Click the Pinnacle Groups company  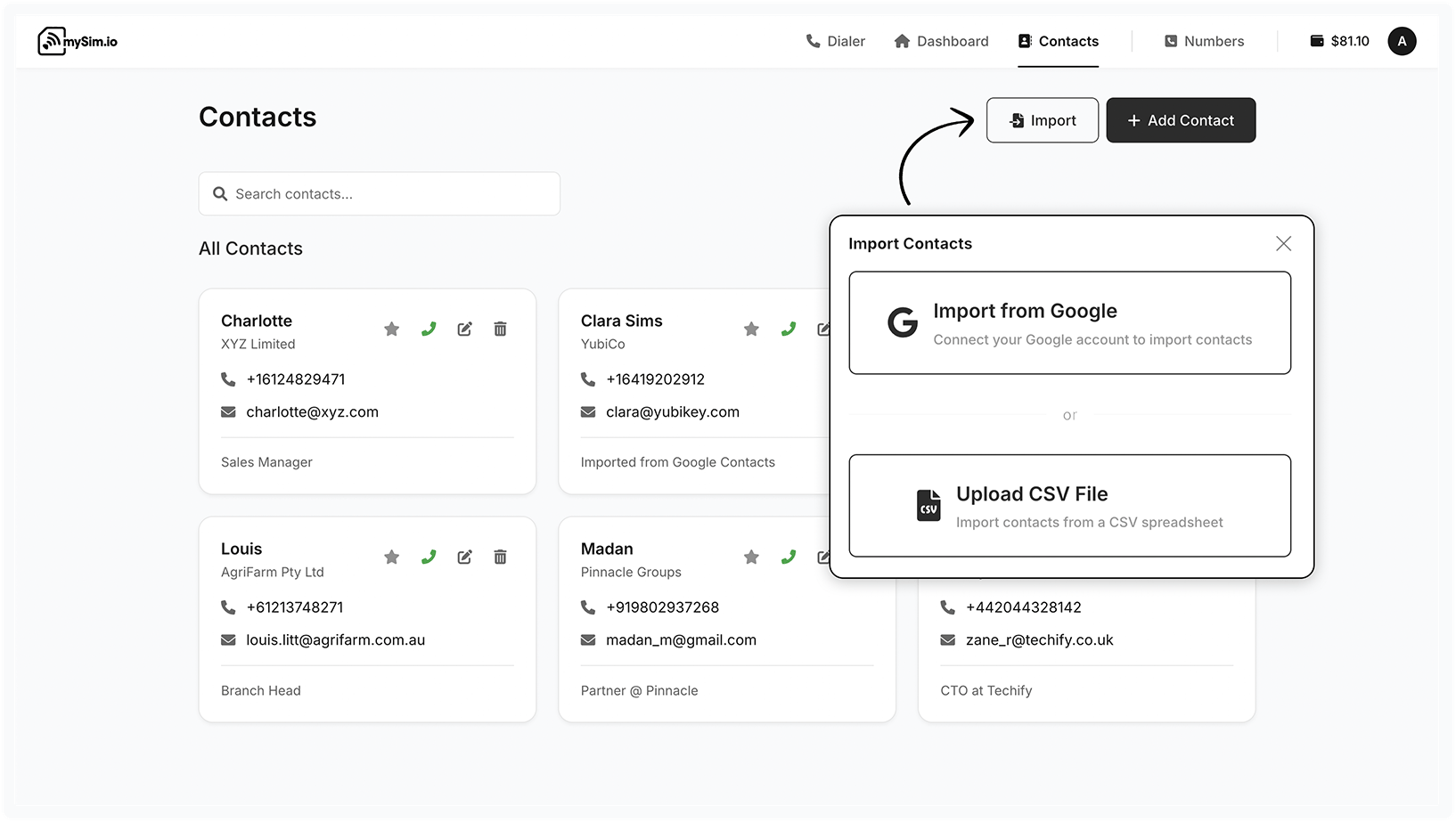(x=631, y=572)
